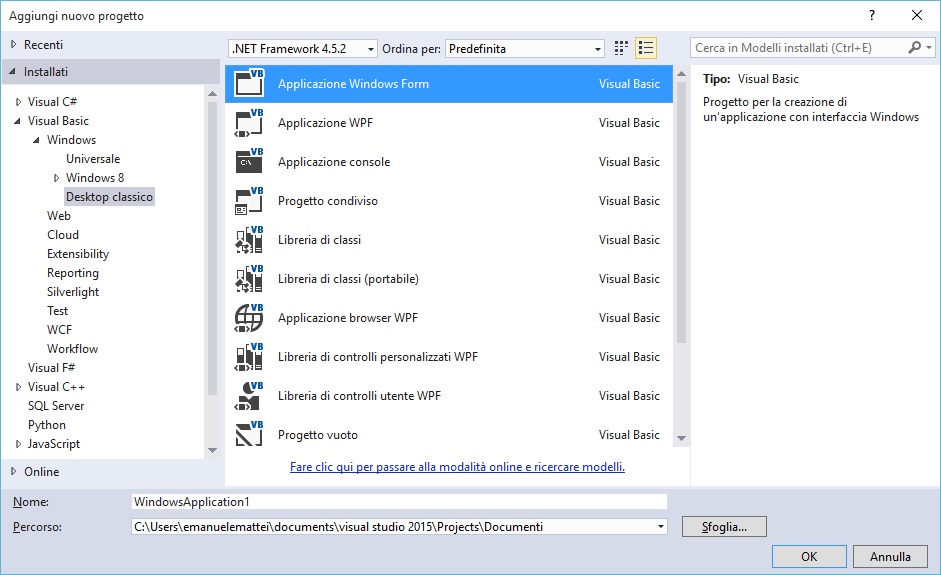Select the Progetto condiviso template icon
The height and width of the screenshot is (575, 941).
click(x=249, y=200)
